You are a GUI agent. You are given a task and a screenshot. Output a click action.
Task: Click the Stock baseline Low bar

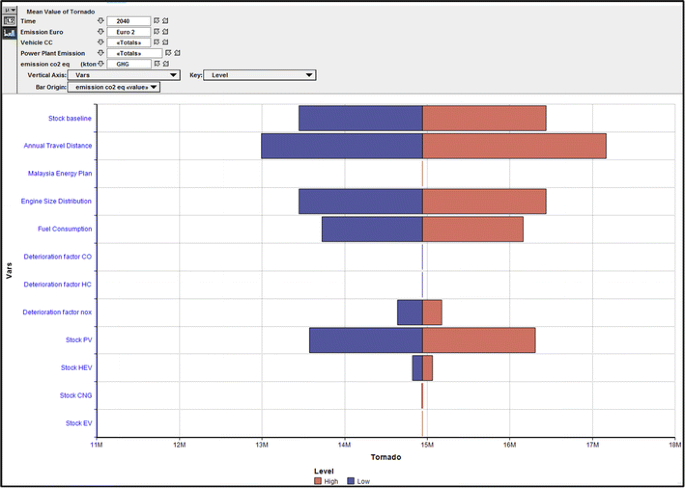pos(360,118)
